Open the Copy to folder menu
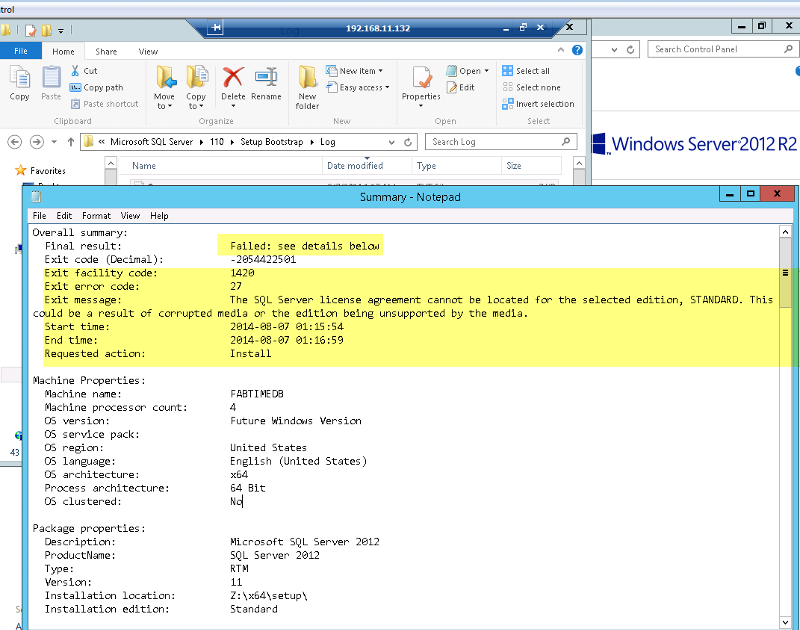Screen dimensions: 800x630 196,87
